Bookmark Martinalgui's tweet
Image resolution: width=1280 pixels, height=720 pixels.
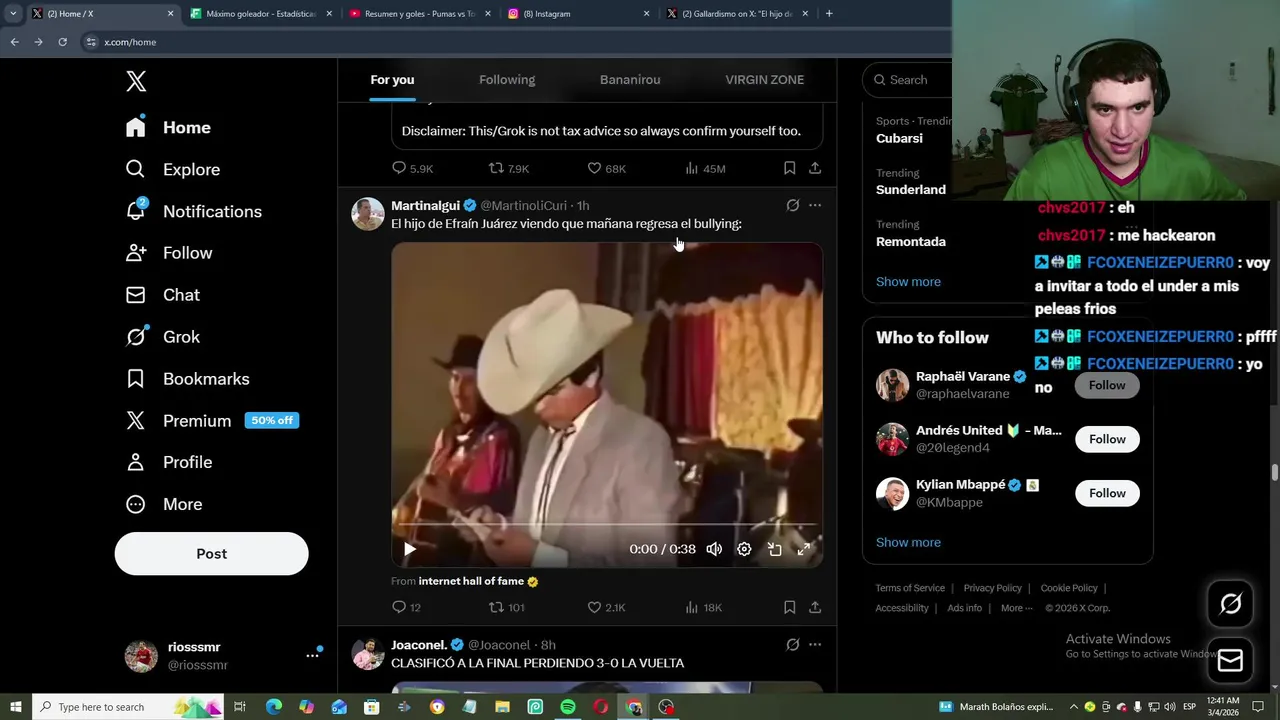[789, 607]
